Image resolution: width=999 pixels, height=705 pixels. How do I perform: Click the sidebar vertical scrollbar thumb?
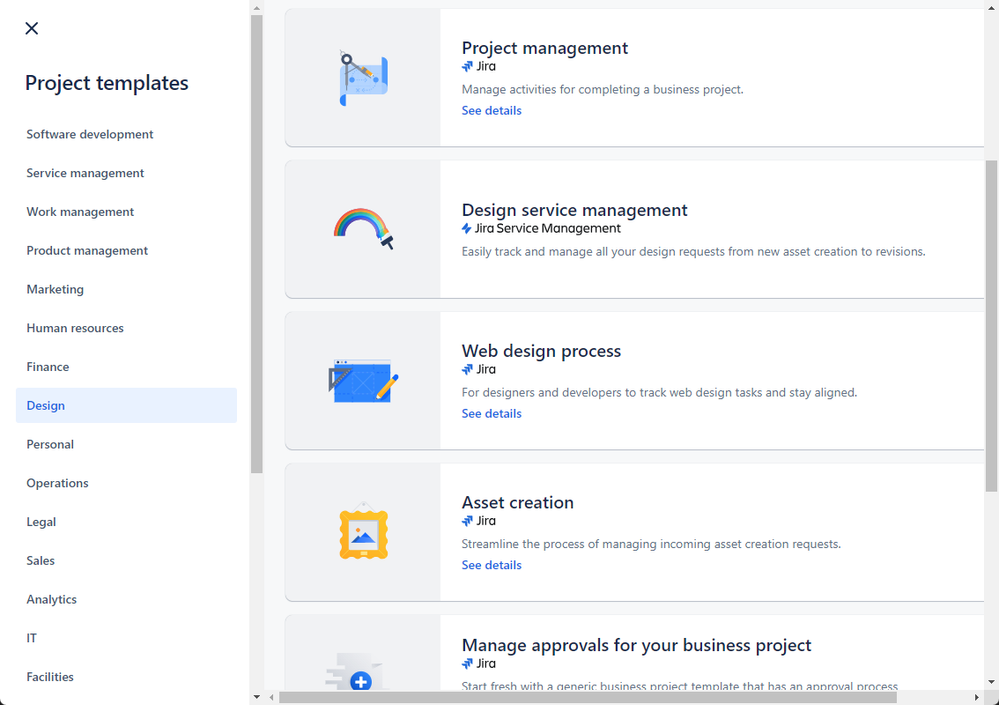(257, 244)
